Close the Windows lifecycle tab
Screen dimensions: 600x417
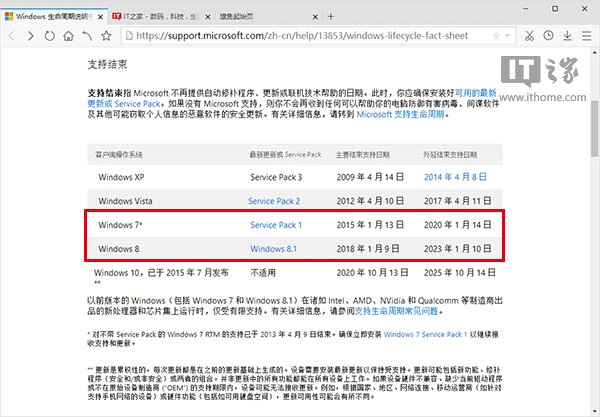(100, 17)
